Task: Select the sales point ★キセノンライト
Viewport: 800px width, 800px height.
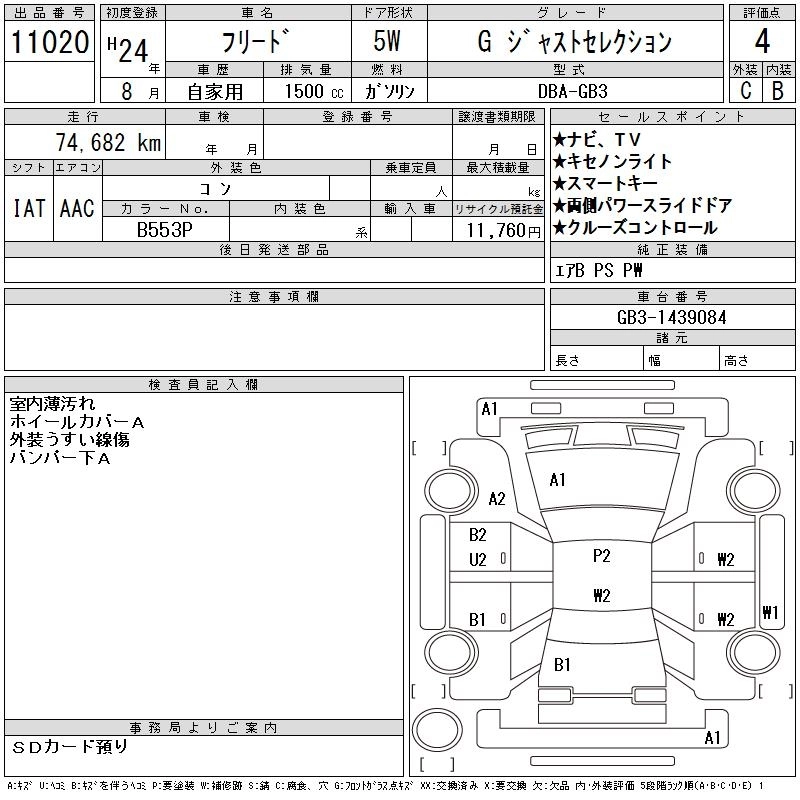Action: pyautogui.click(x=612, y=161)
